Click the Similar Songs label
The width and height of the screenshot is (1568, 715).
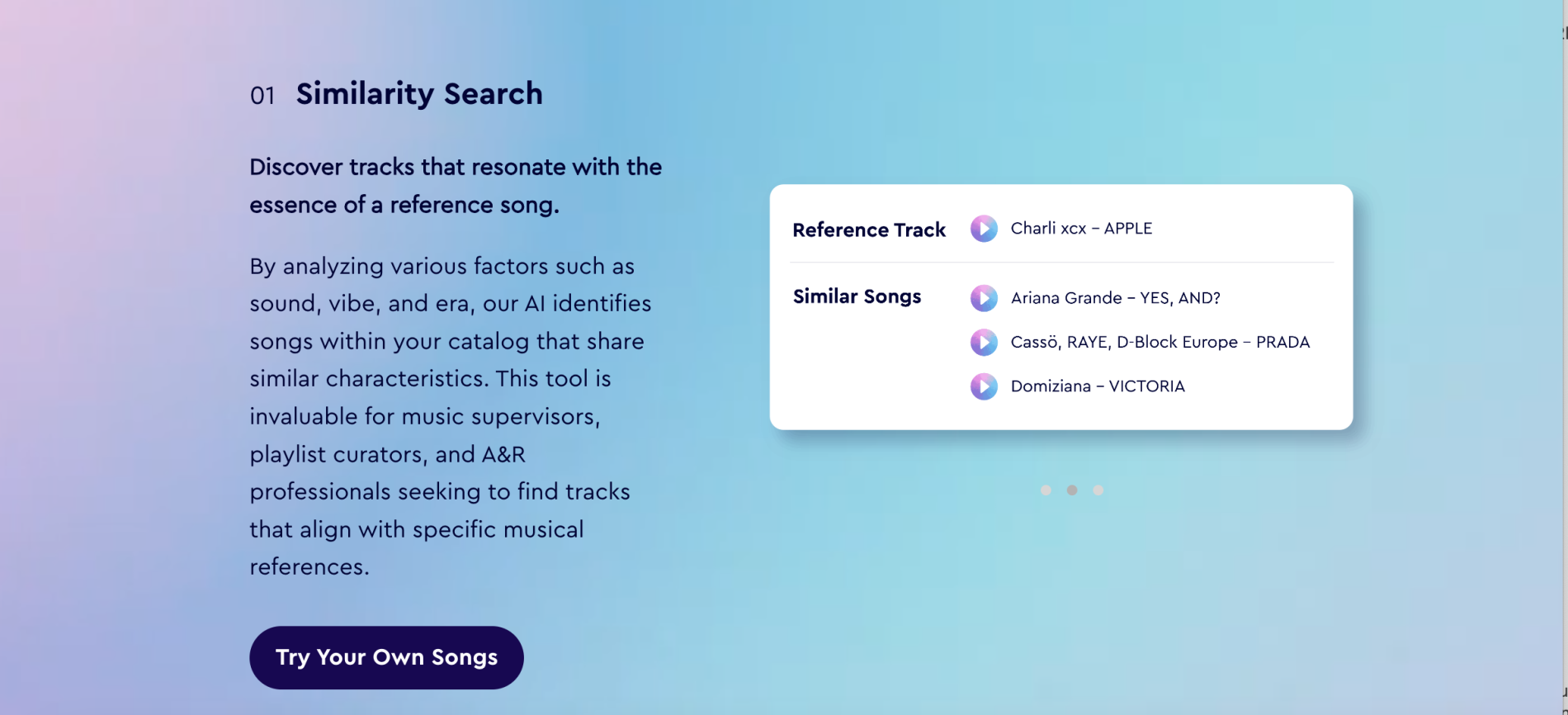857,296
